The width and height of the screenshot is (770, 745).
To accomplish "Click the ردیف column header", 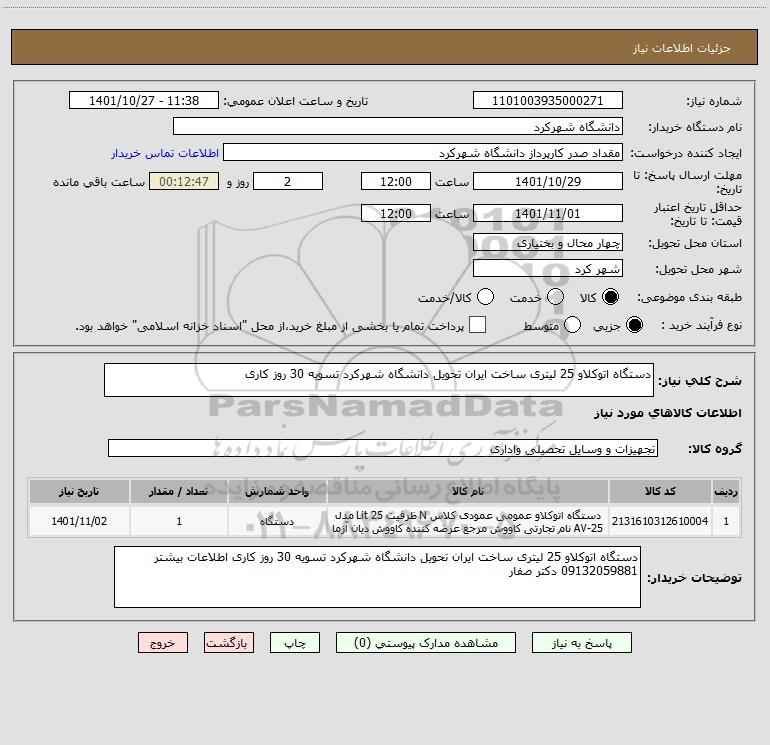I will pyautogui.click(x=726, y=492).
